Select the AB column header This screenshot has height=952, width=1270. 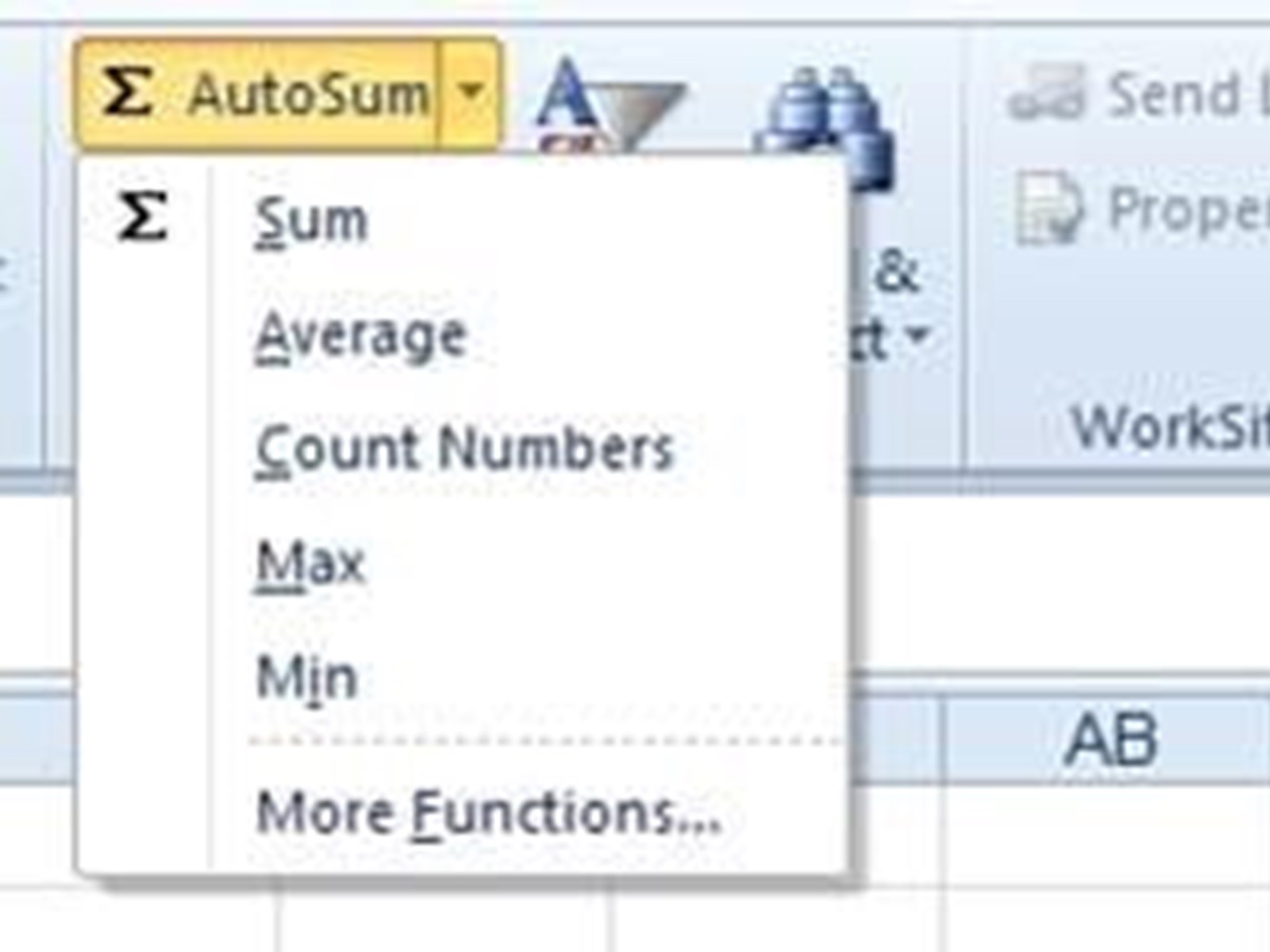click(x=1108, y=739)
